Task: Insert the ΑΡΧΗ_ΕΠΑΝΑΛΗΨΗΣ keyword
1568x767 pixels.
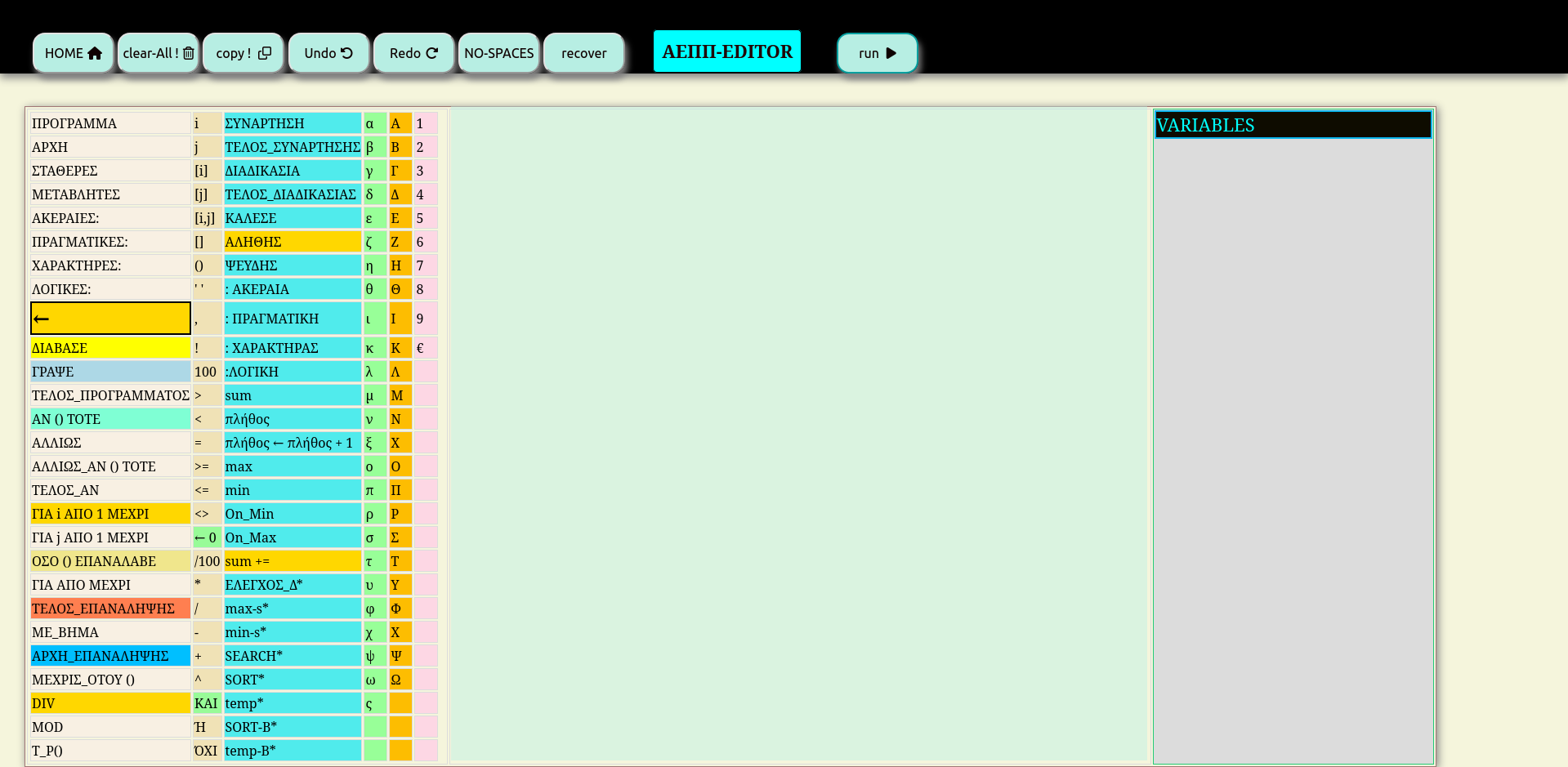Action: (x=110, y=656)
